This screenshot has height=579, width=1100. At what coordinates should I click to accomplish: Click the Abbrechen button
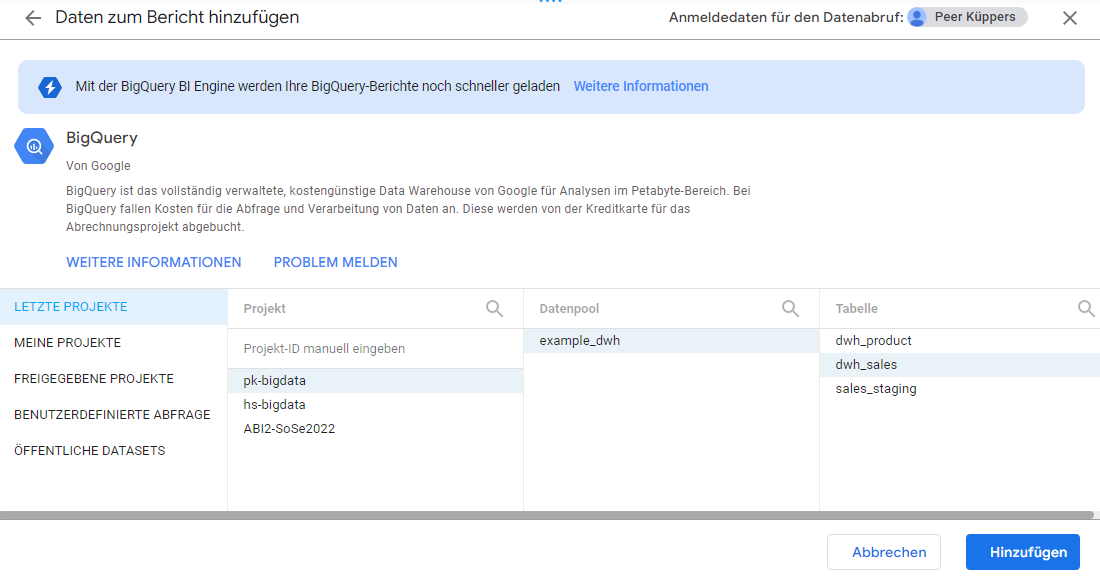(884, 552)
